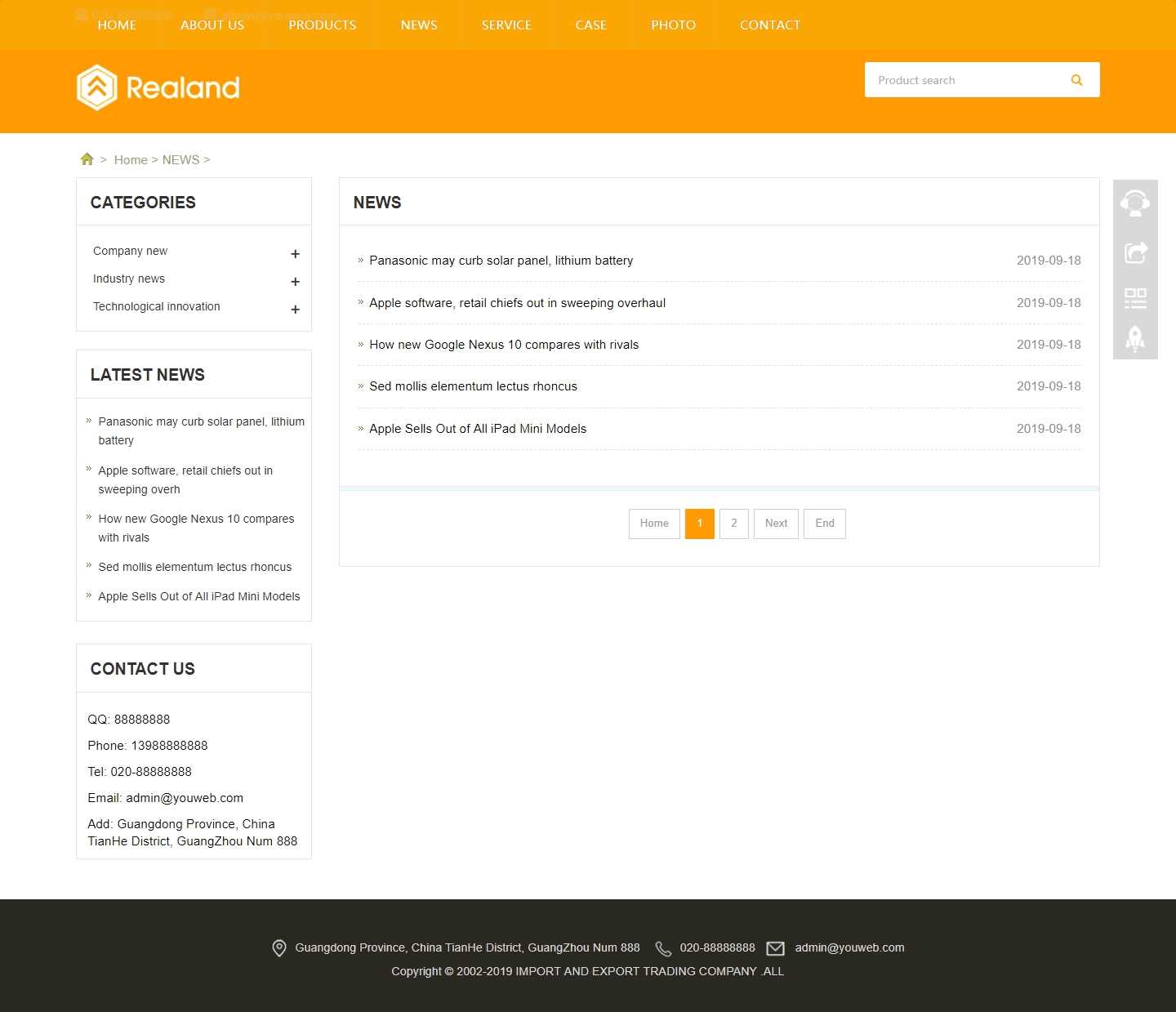Expand the Industry news category

pyautogui.click(x=295, y=282)
